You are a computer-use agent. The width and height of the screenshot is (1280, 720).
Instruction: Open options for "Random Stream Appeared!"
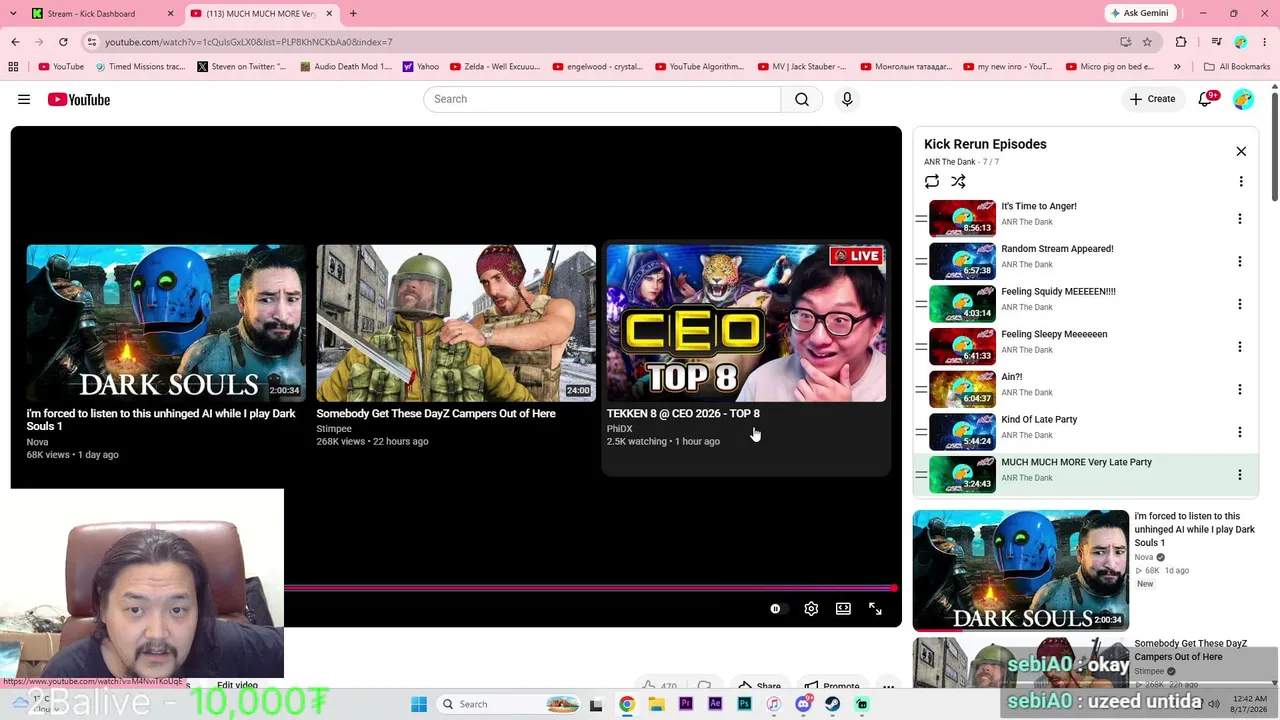tap(1240, 261)
